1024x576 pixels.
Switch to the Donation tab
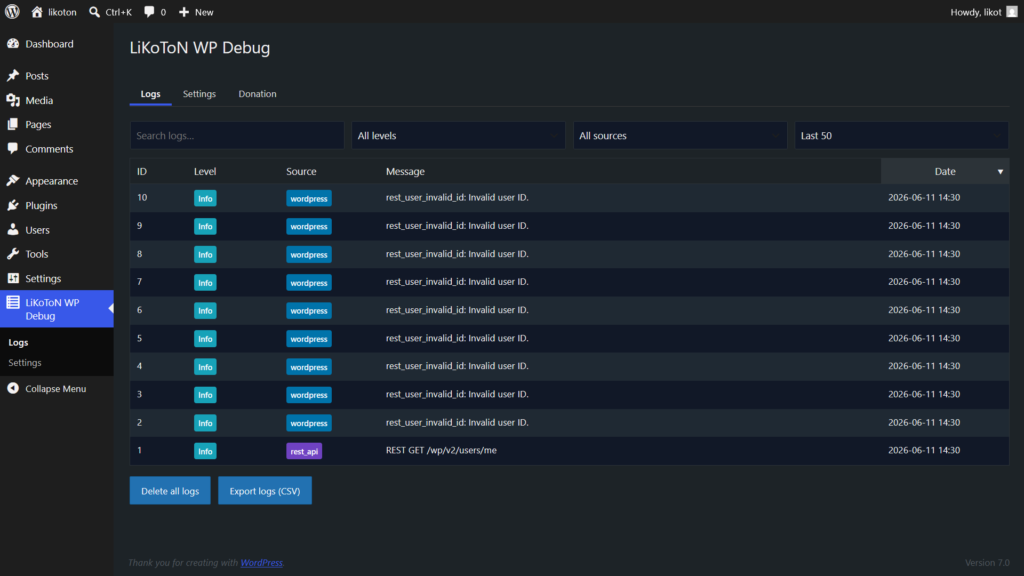tap(257, 94)
